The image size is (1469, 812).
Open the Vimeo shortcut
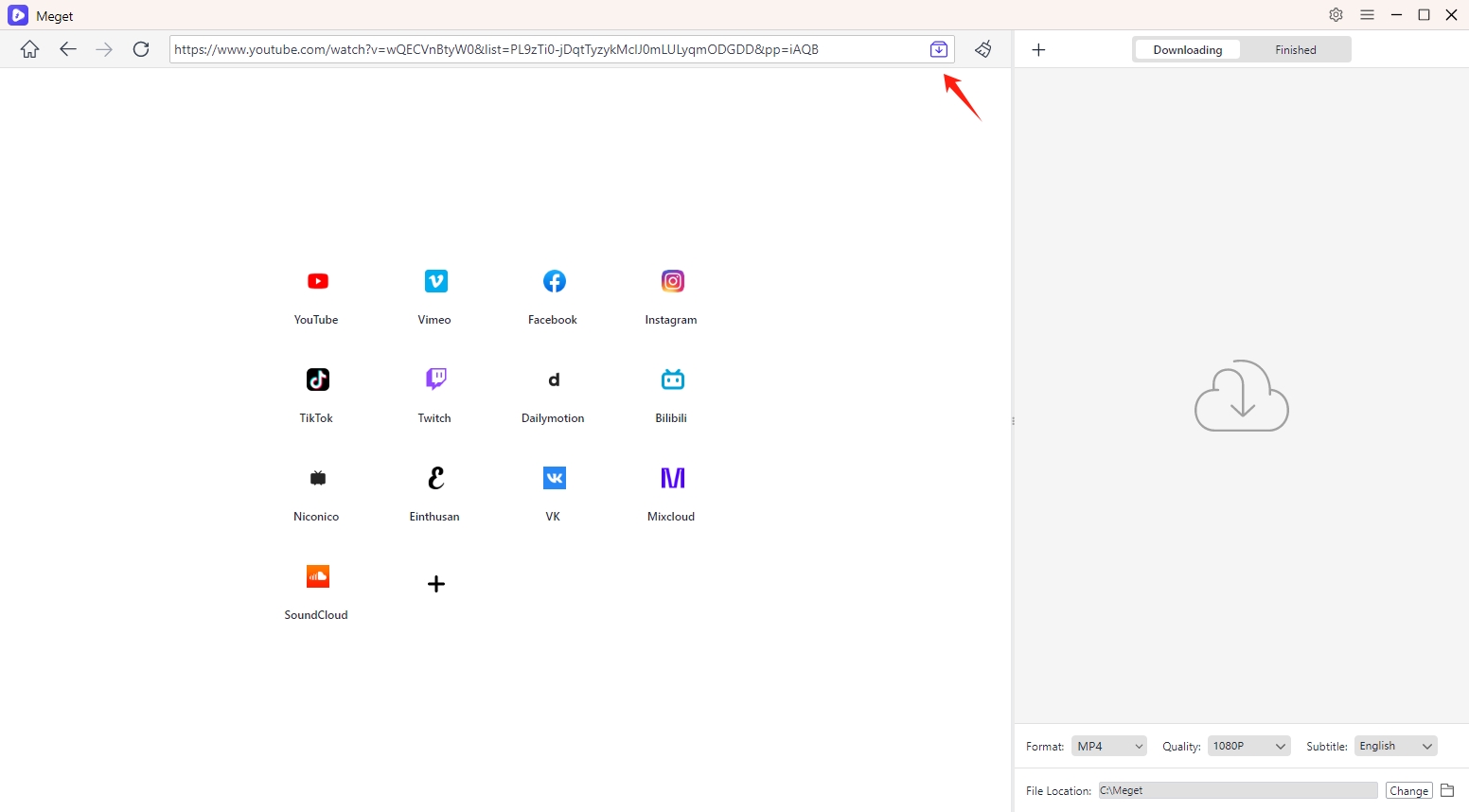click(x=435, y=281)
